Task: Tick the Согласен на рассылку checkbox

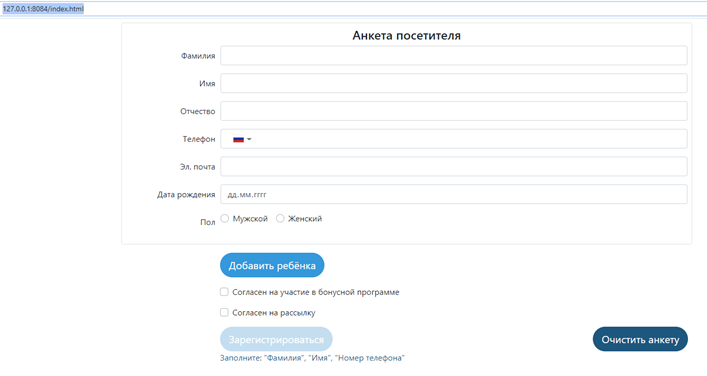Action: [224, 312]
